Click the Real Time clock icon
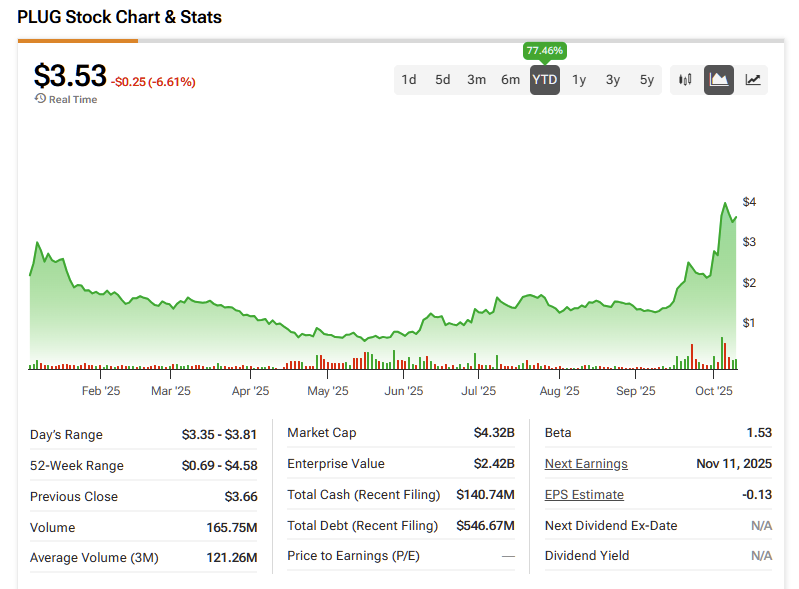The width and height of the screenshot is (799, 589). pos(40,99)
